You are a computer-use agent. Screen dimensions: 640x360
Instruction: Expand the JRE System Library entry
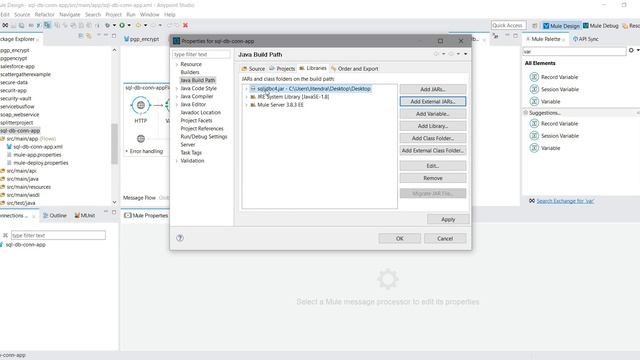246,97
